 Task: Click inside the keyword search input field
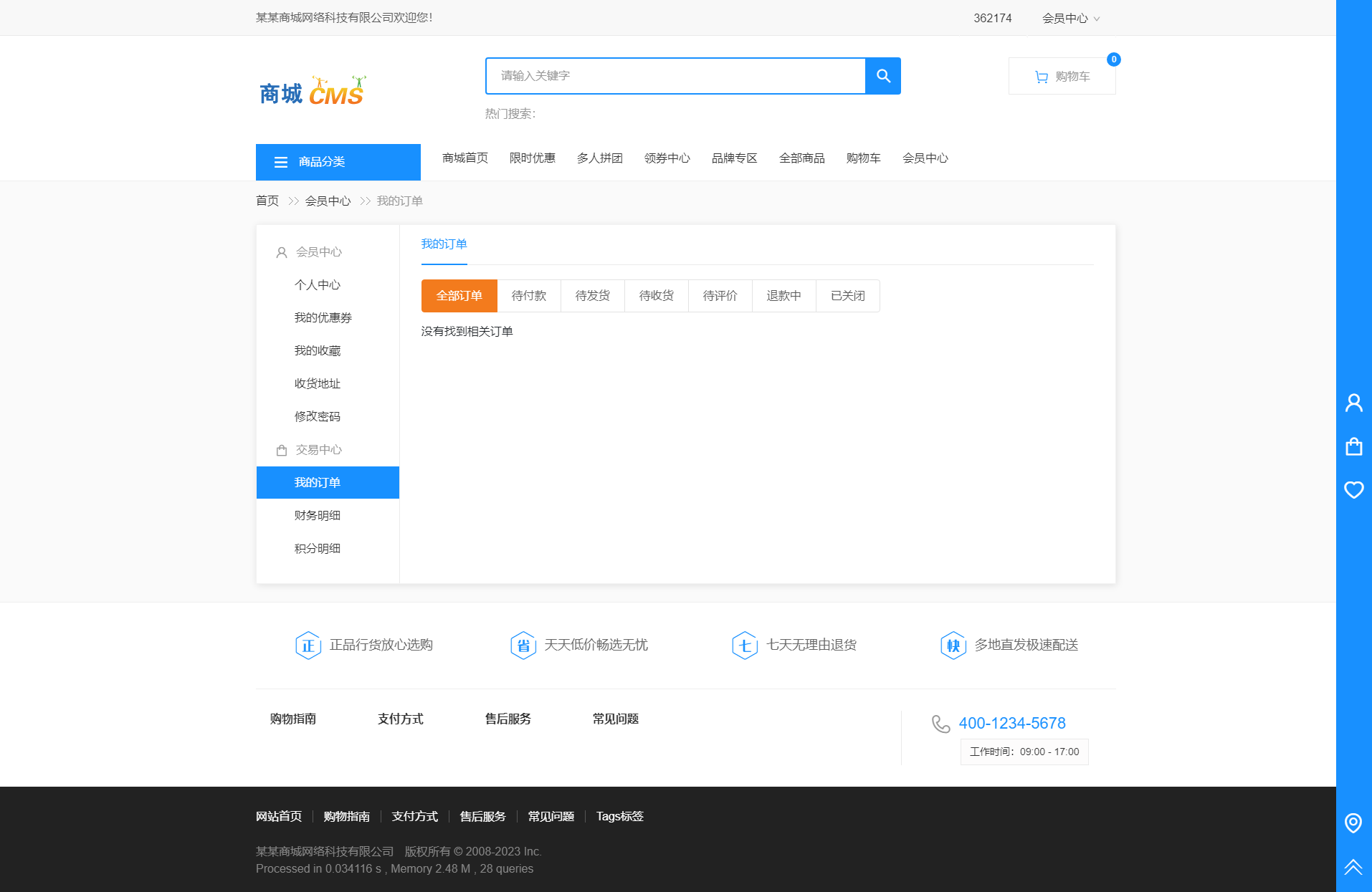(674, 75)
